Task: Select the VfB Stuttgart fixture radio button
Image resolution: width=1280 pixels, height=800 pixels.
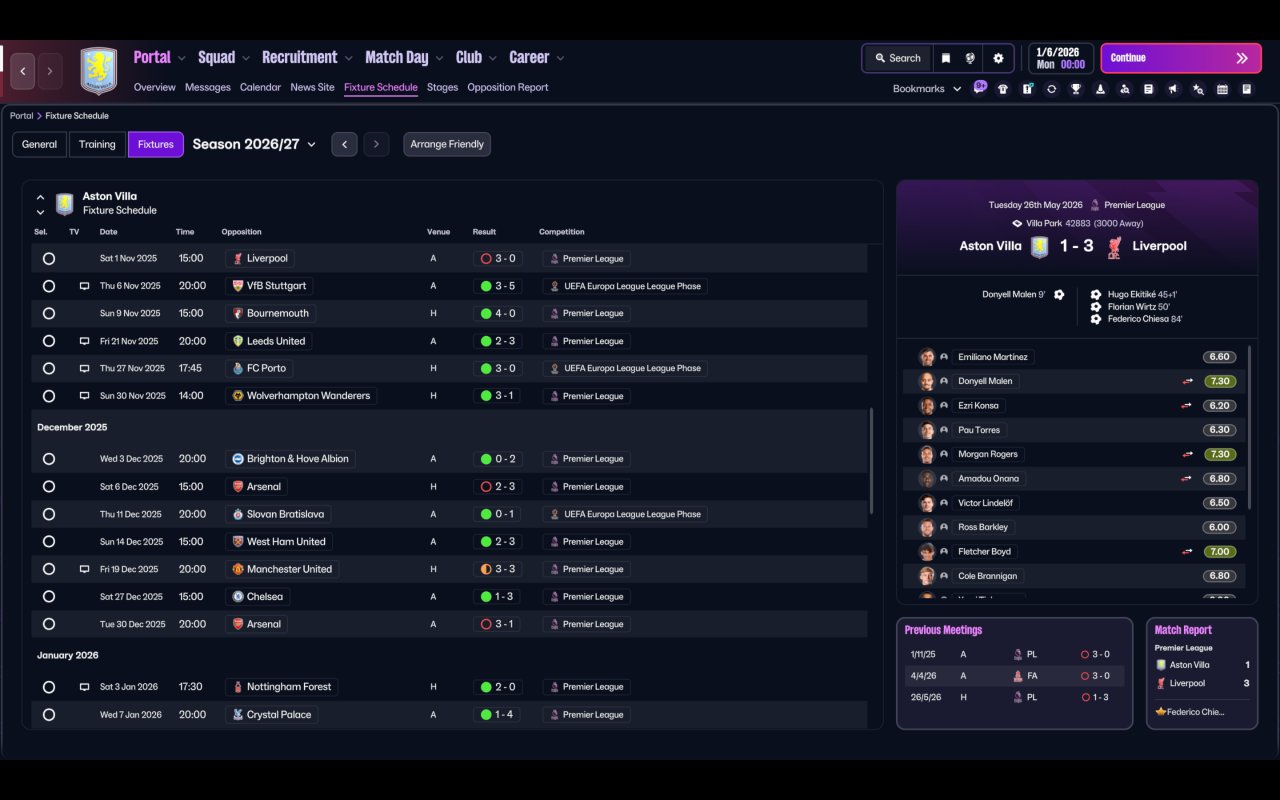Action: coord(49,286)
